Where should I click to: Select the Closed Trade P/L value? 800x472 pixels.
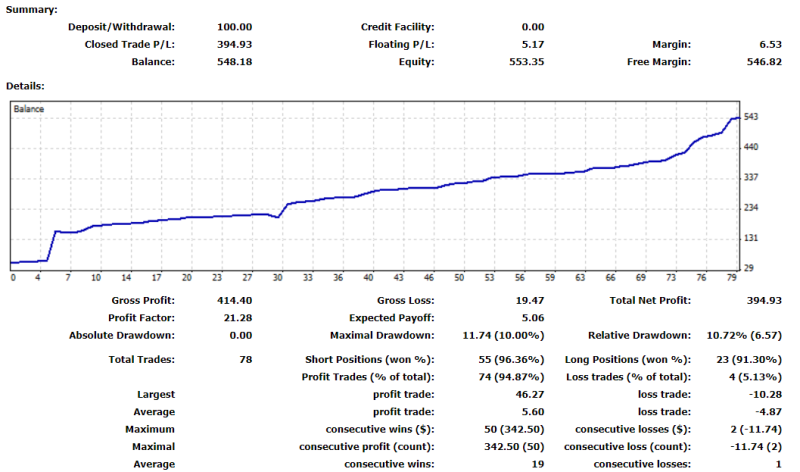pyautogui.click(x=234, y=44)
